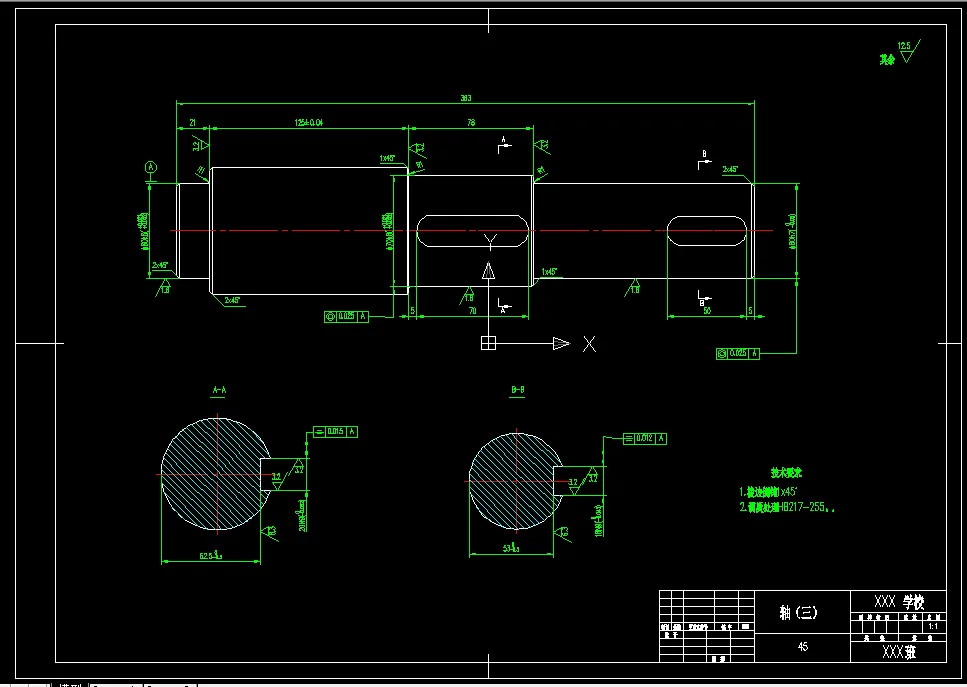Select the title block name 轴（三）
Image resolution: width=967 pixels, height=687 pixels.
[x=799, y=612]
